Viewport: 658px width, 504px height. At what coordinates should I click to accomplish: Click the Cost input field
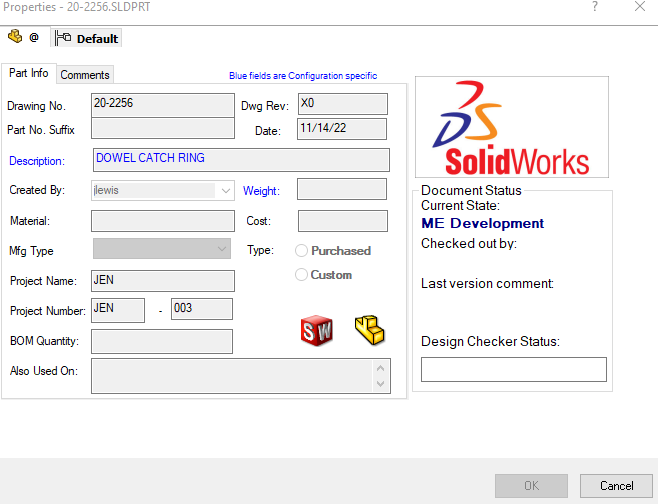point(343,221)
